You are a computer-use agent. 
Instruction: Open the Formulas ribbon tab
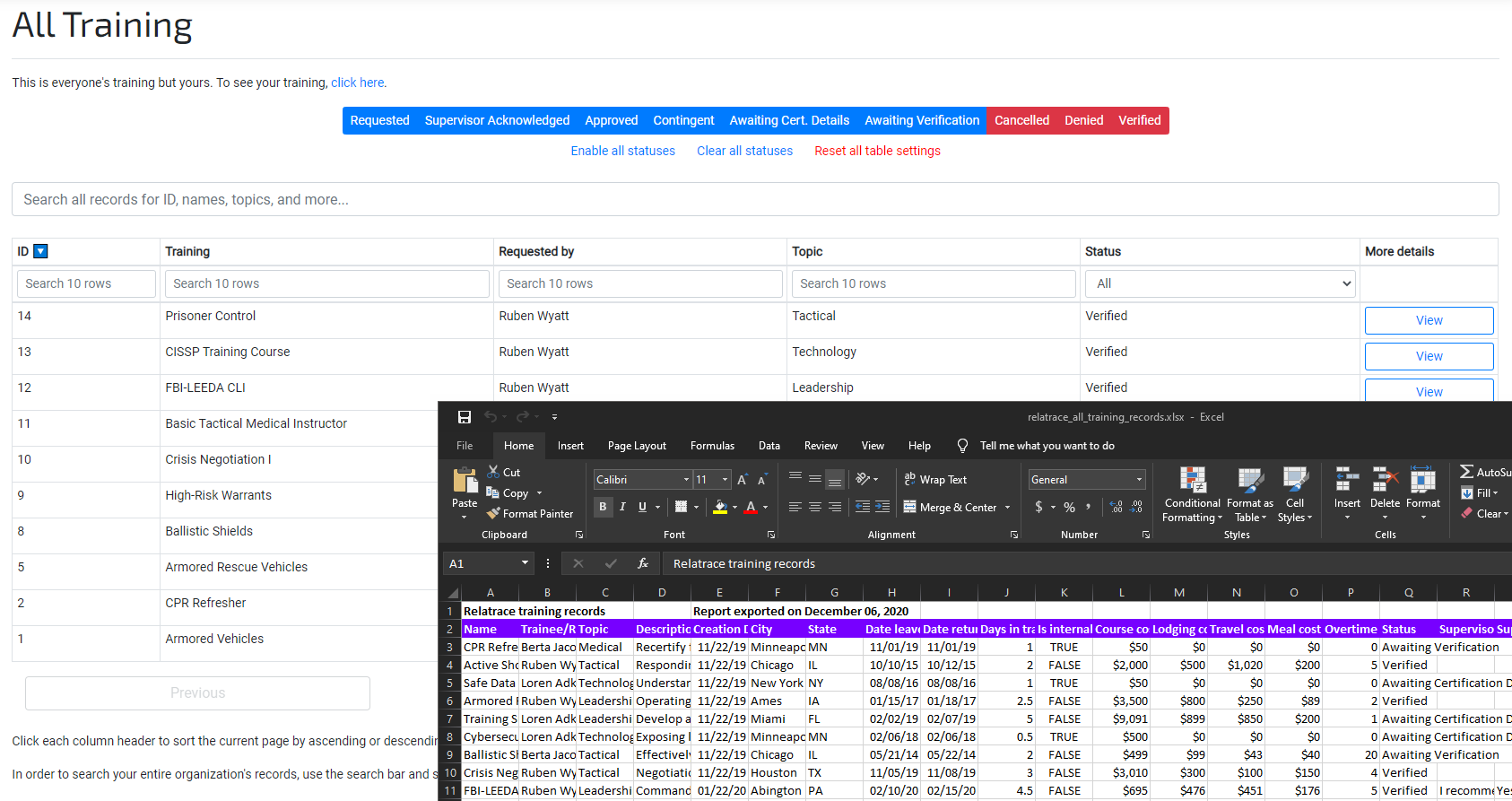click(712, 446)
